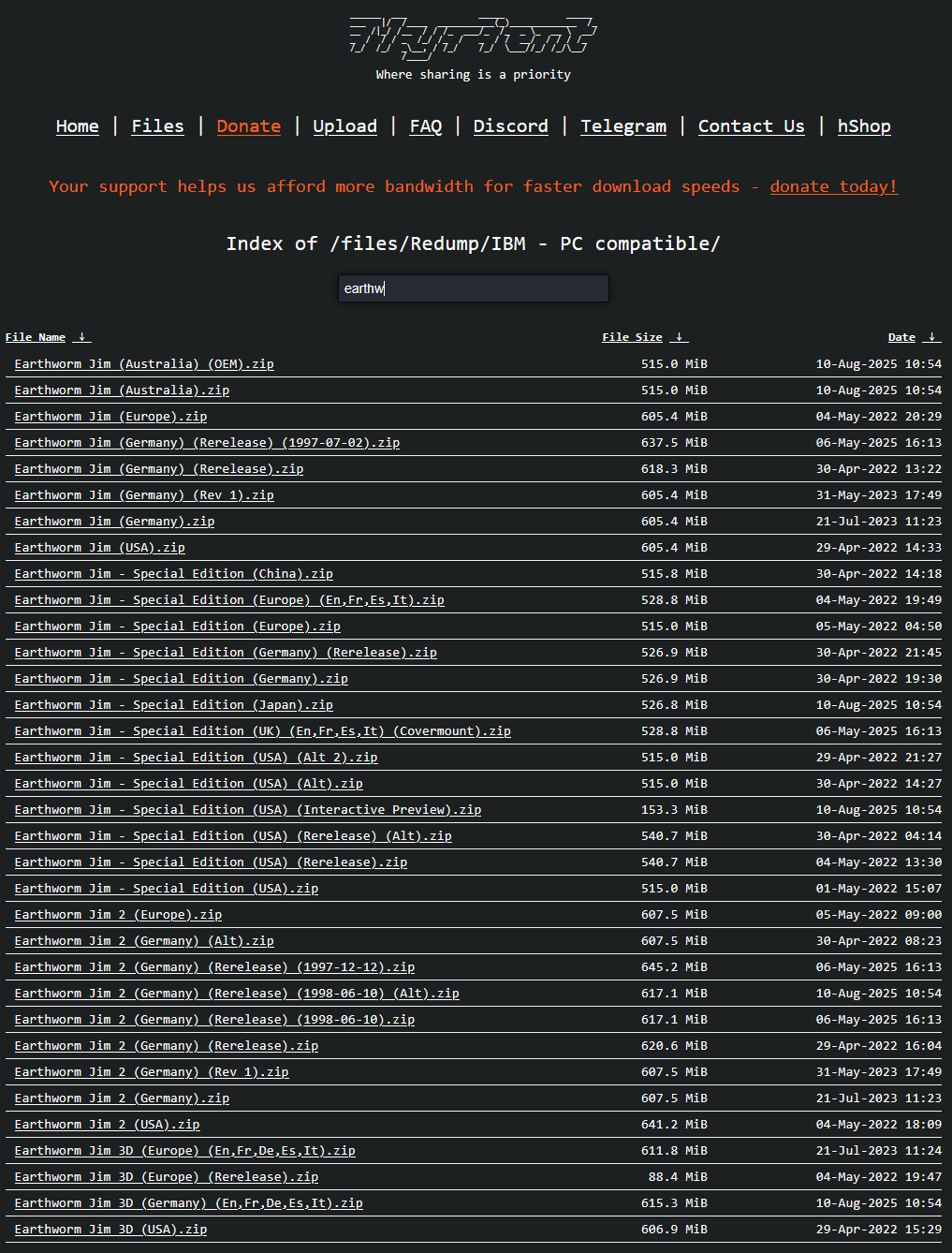The width and height of the screenshot is (952, 1253).
Task: Download Earthworm Jim 2 (Germany).zip
Action: click(122, 1098)
